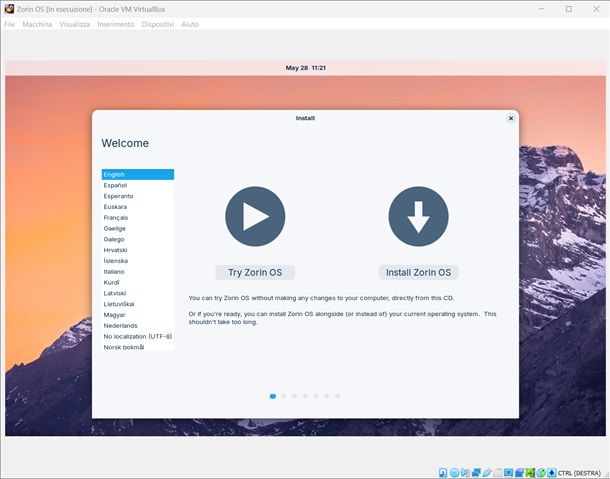This screenshot has width=610, height=479.
Task: Click the keyboard capture arrow icon beside CTRL (DESTRA)
Action: point(552,473)
